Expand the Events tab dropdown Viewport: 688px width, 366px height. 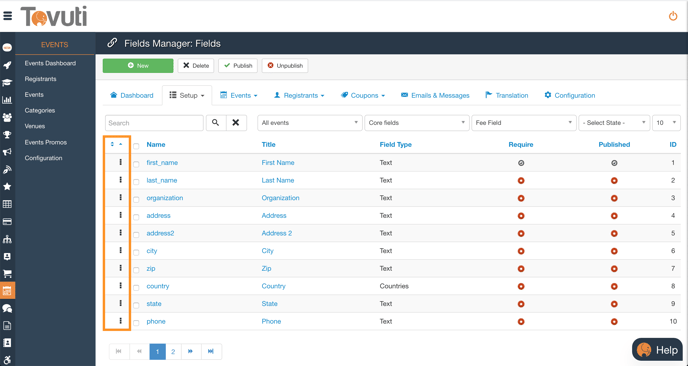tap(238, 95)
